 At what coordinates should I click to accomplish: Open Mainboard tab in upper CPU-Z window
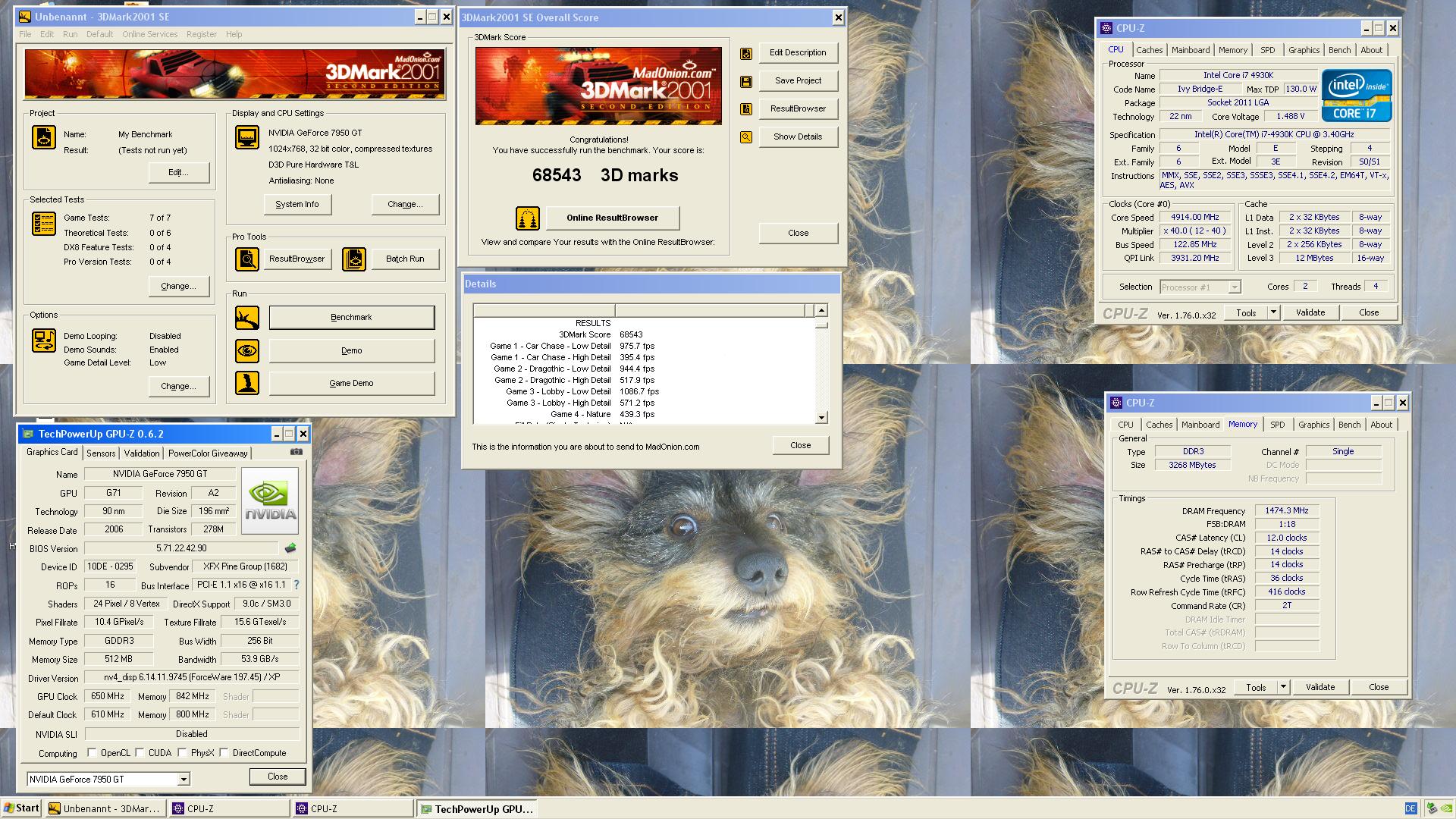coord(1191,50)
